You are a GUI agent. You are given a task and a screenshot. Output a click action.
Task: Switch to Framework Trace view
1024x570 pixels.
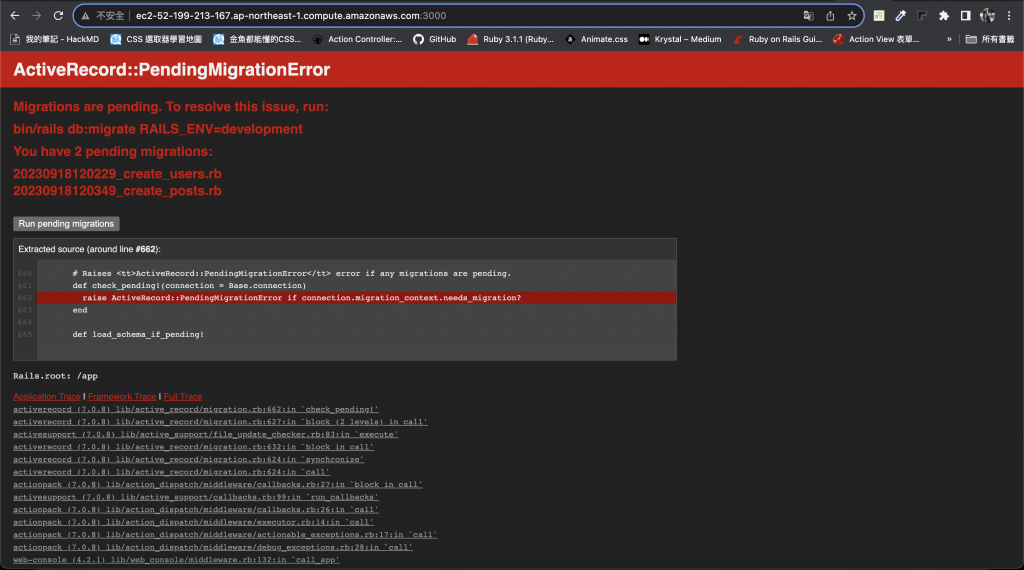pos(122,396)
